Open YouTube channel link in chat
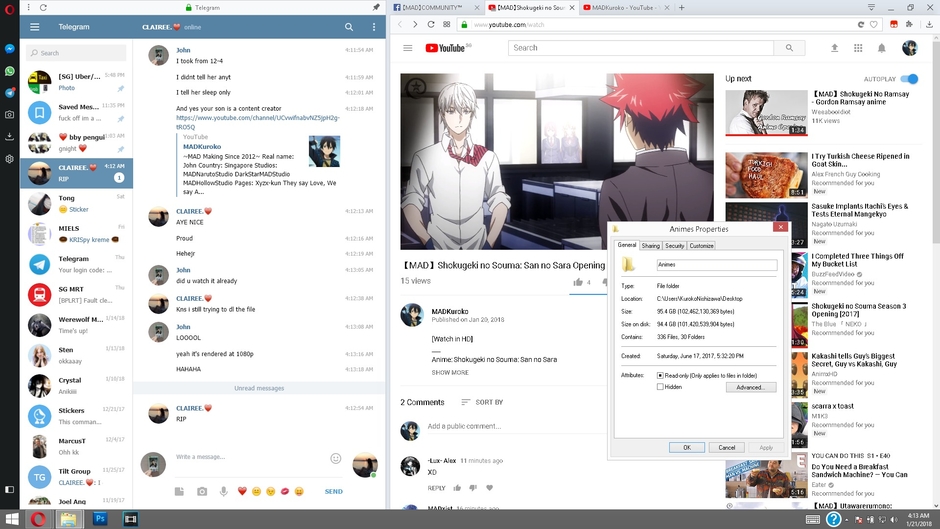940x529 pixels. pyautogui.click(x=258, y=122)
